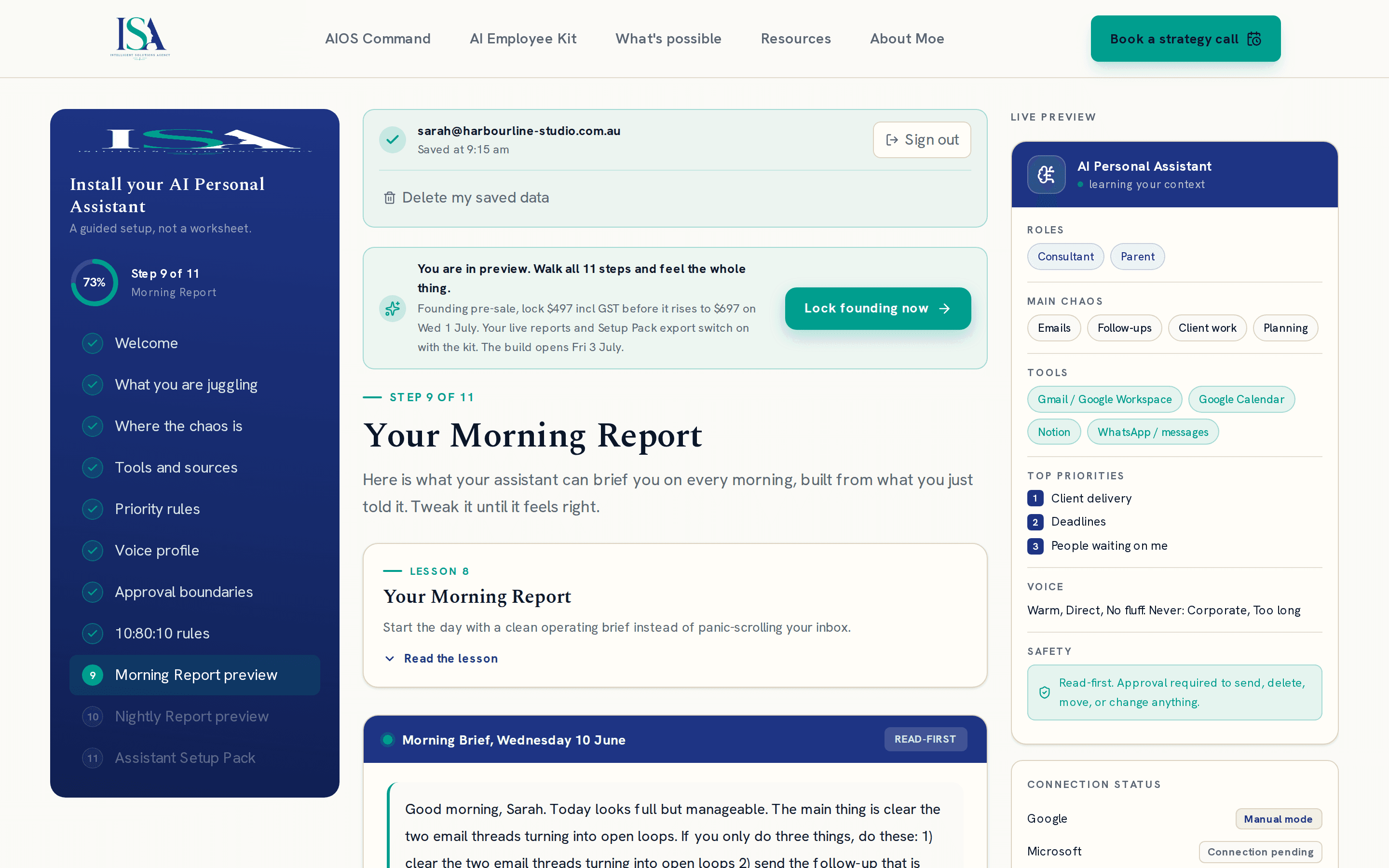This screenshot has height=868, width=1389.
Task: Click Book a strategy call button
Action: pyautogui.click(x=1185, y=39)
